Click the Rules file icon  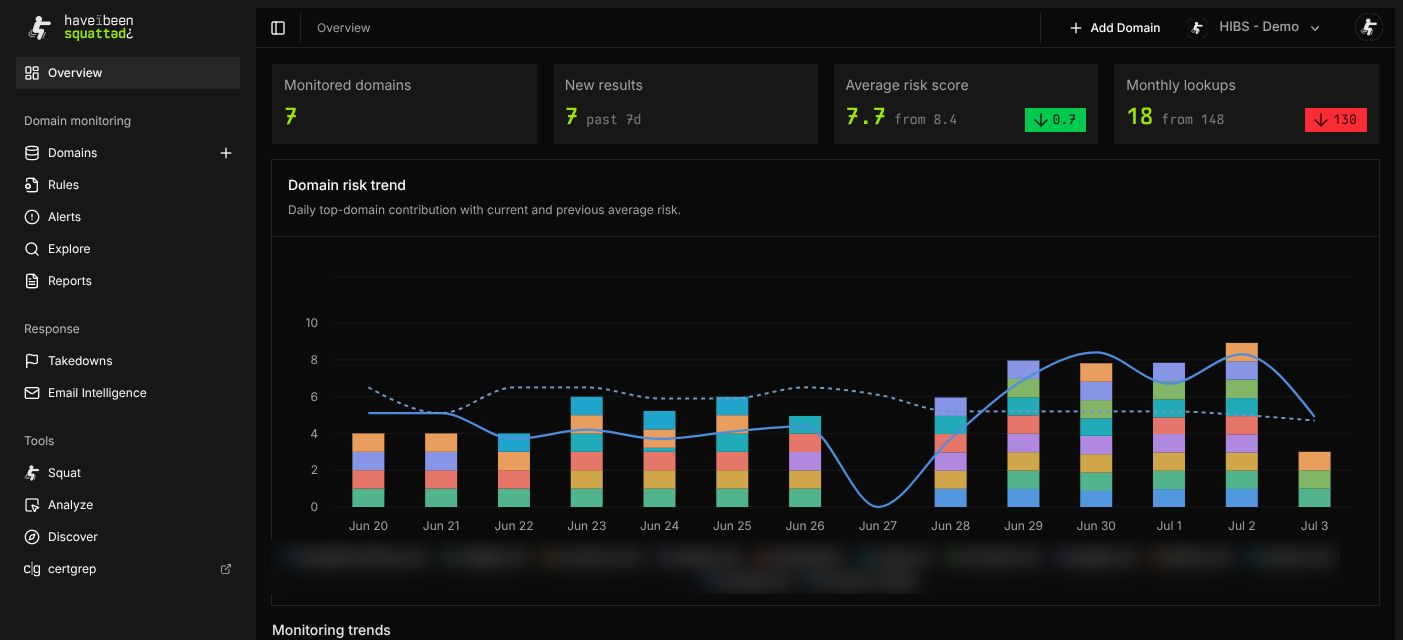point(32,185)
